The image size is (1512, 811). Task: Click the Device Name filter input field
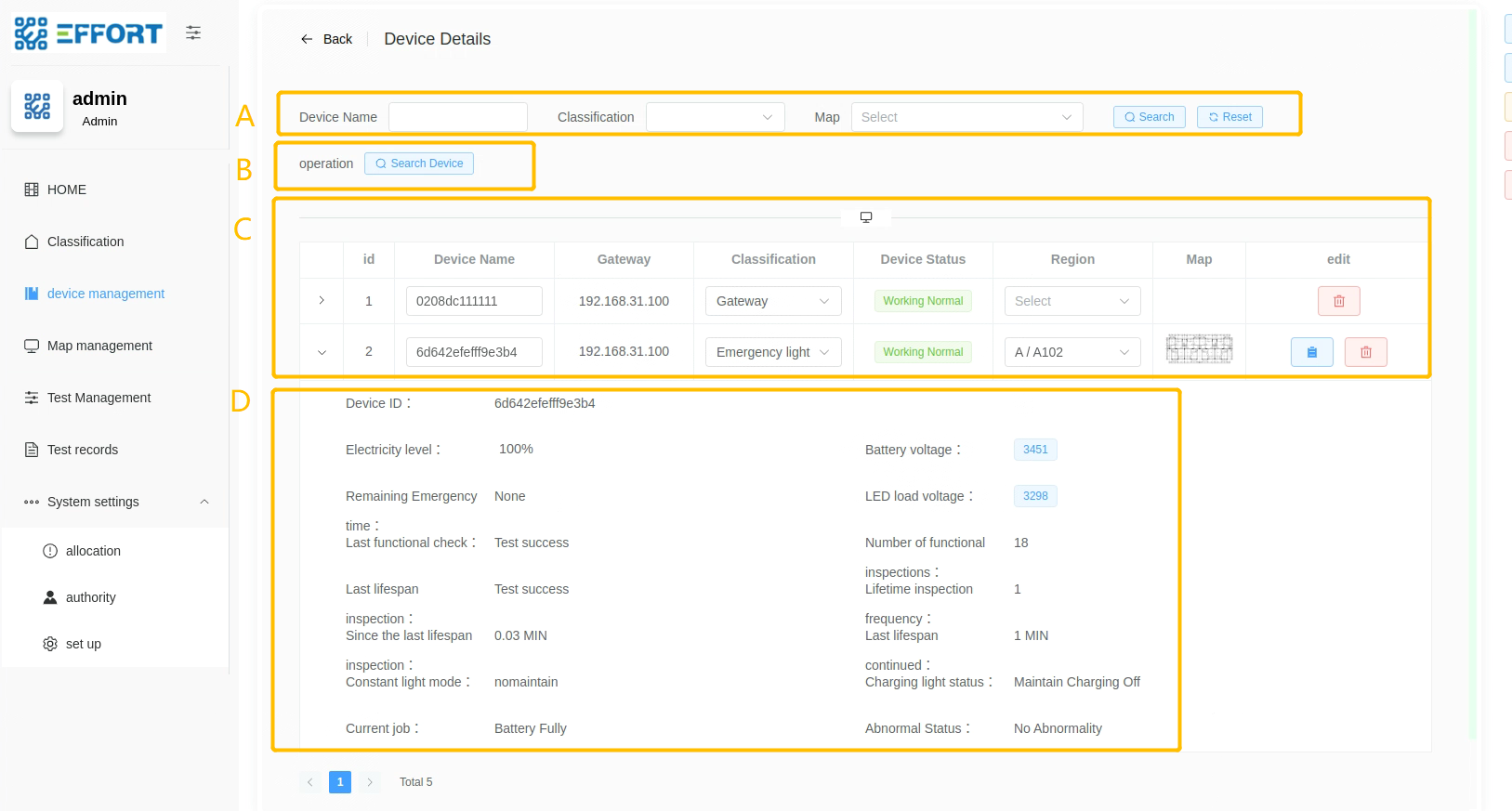tap(457, 117)
